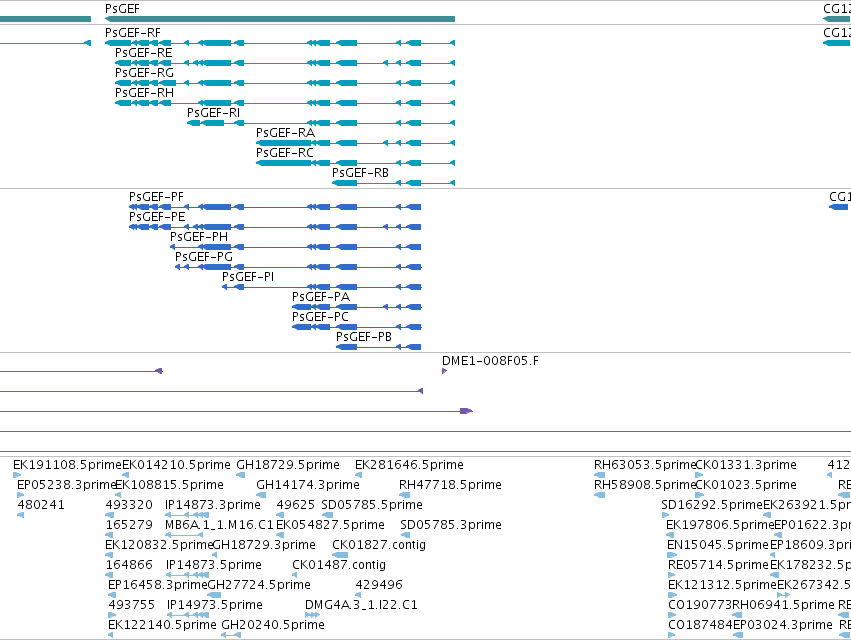Click EP05238.3prime EST label
Image resolution: width=851 pixels, height=640 pixels.
click(66, 485)
